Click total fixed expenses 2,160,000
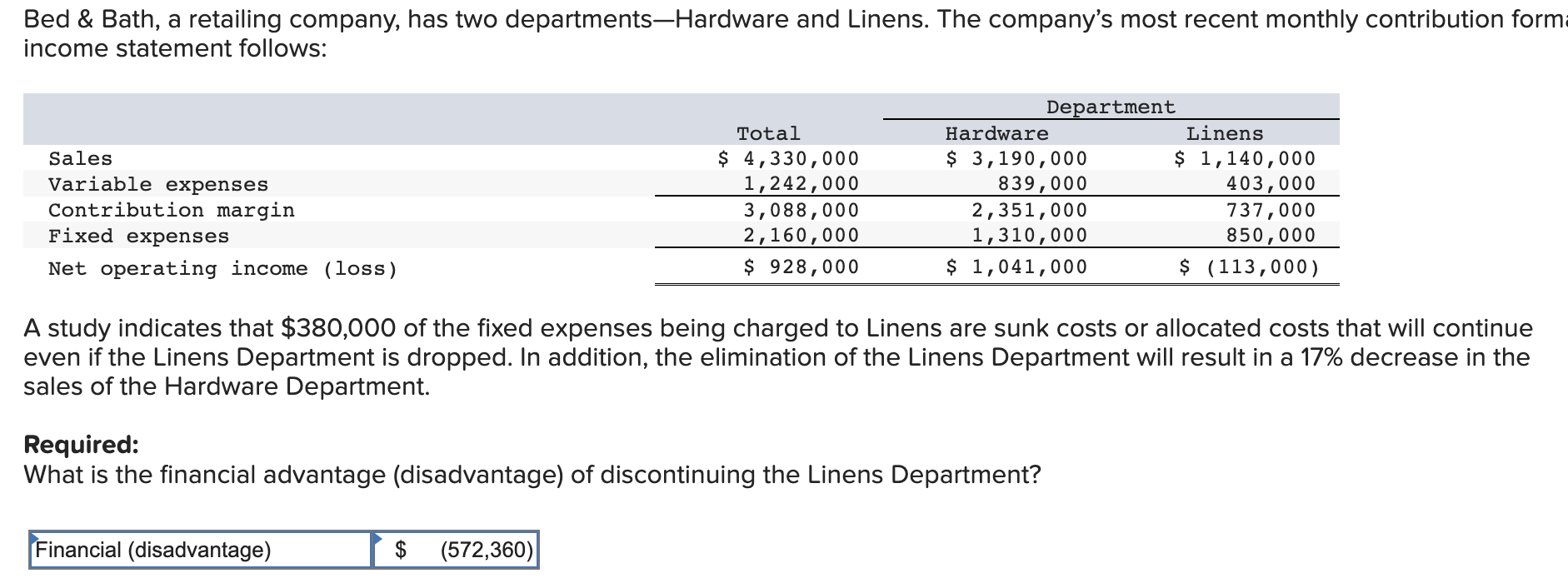Image resolution: width=1568 pixels, height=583 pixels. point(801,235)
